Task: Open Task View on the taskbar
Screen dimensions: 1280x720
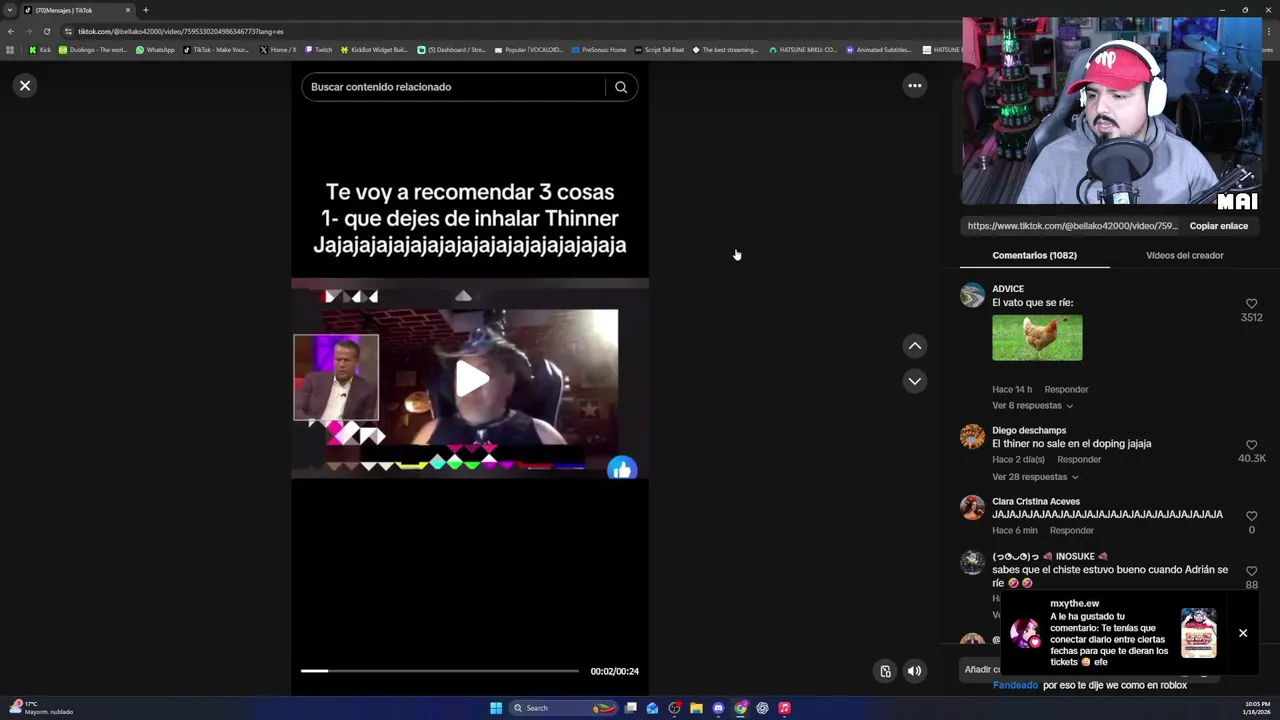Action: point(631,708)
